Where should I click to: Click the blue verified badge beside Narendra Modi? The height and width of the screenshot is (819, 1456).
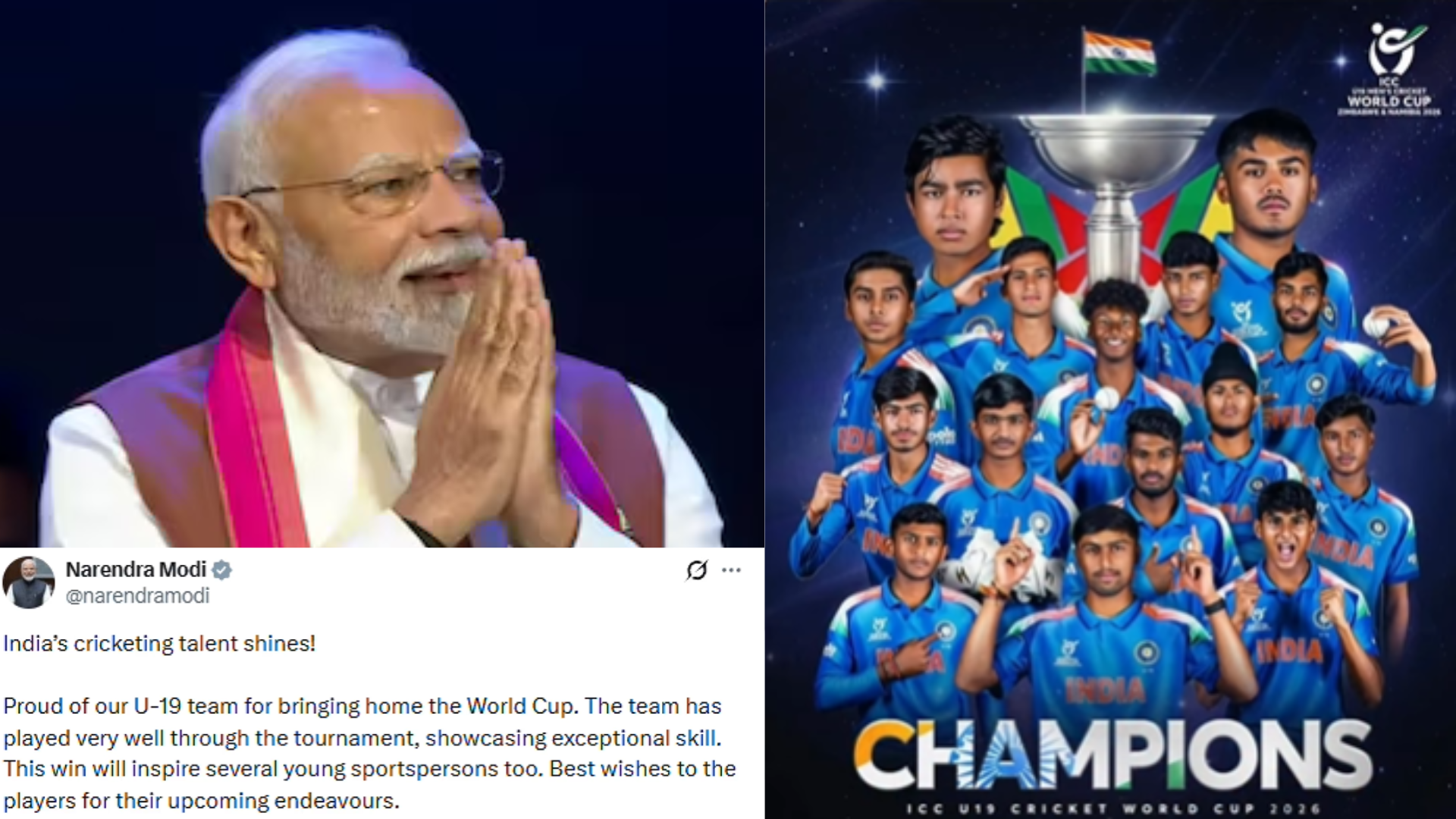tap(222, 570)
